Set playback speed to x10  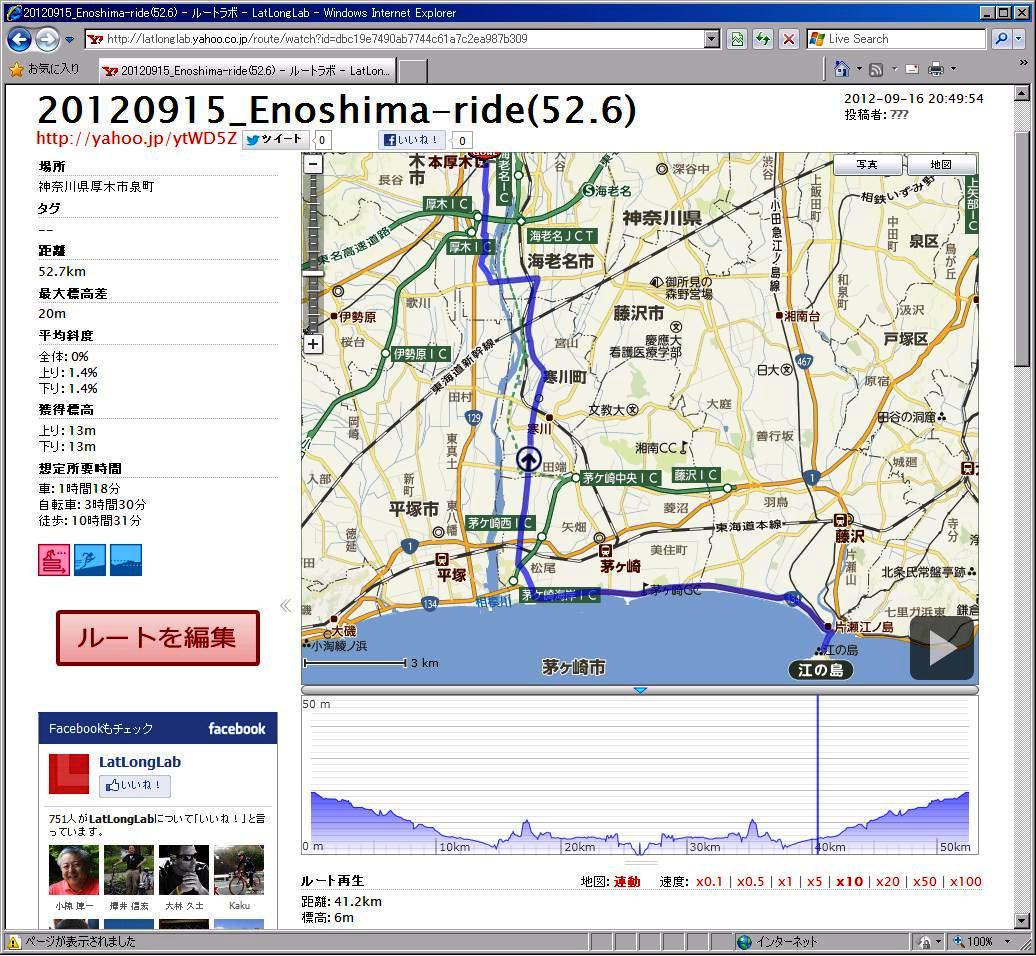(850, 881)
